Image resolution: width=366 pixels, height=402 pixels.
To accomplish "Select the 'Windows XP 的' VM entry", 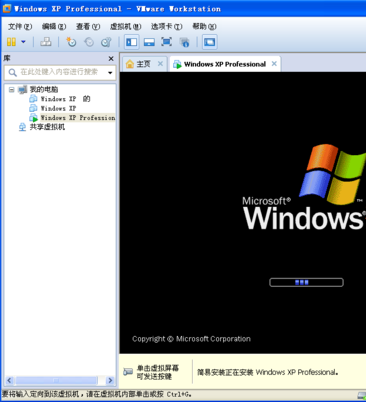I will pos(65,99).
